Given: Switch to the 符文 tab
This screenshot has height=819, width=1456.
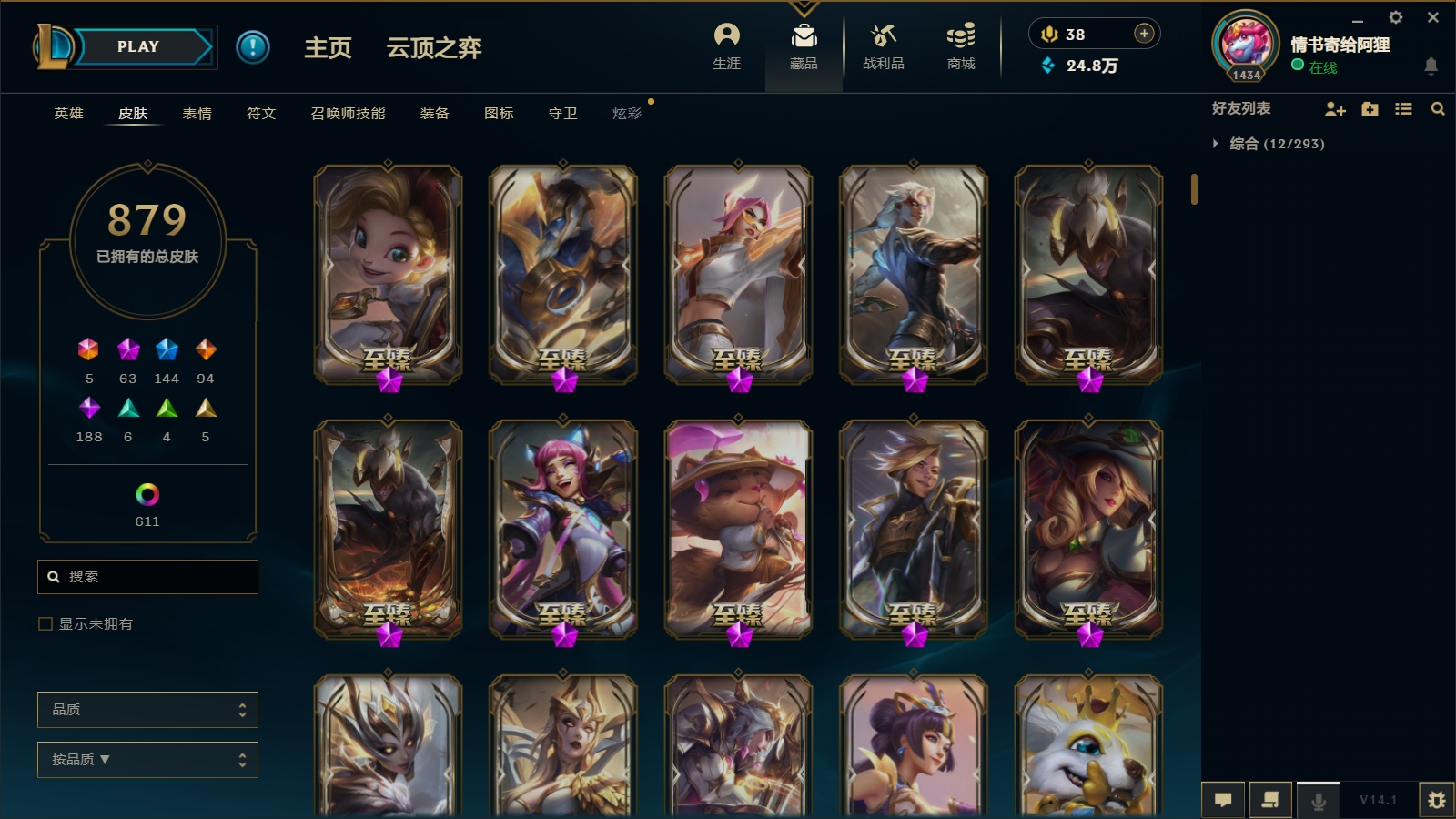Looking at the screenshot, I should [x=261, y=114].
